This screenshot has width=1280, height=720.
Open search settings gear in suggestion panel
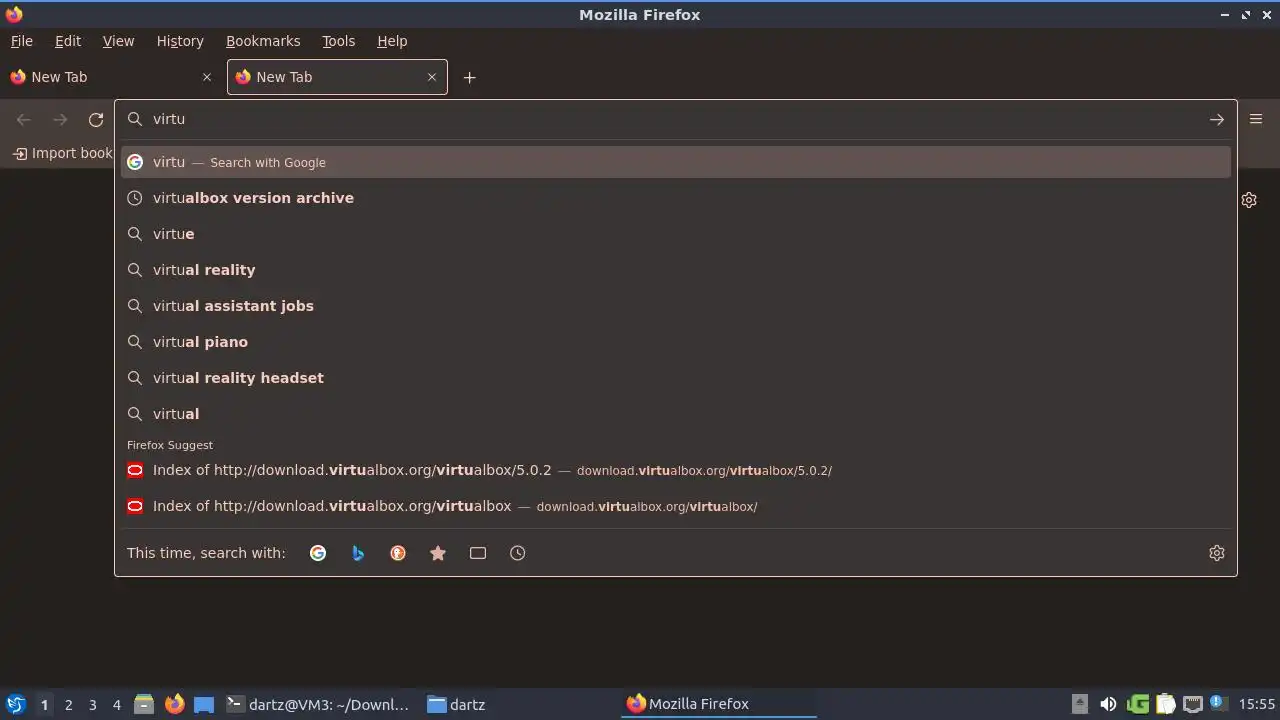[x=1217, y=553]
